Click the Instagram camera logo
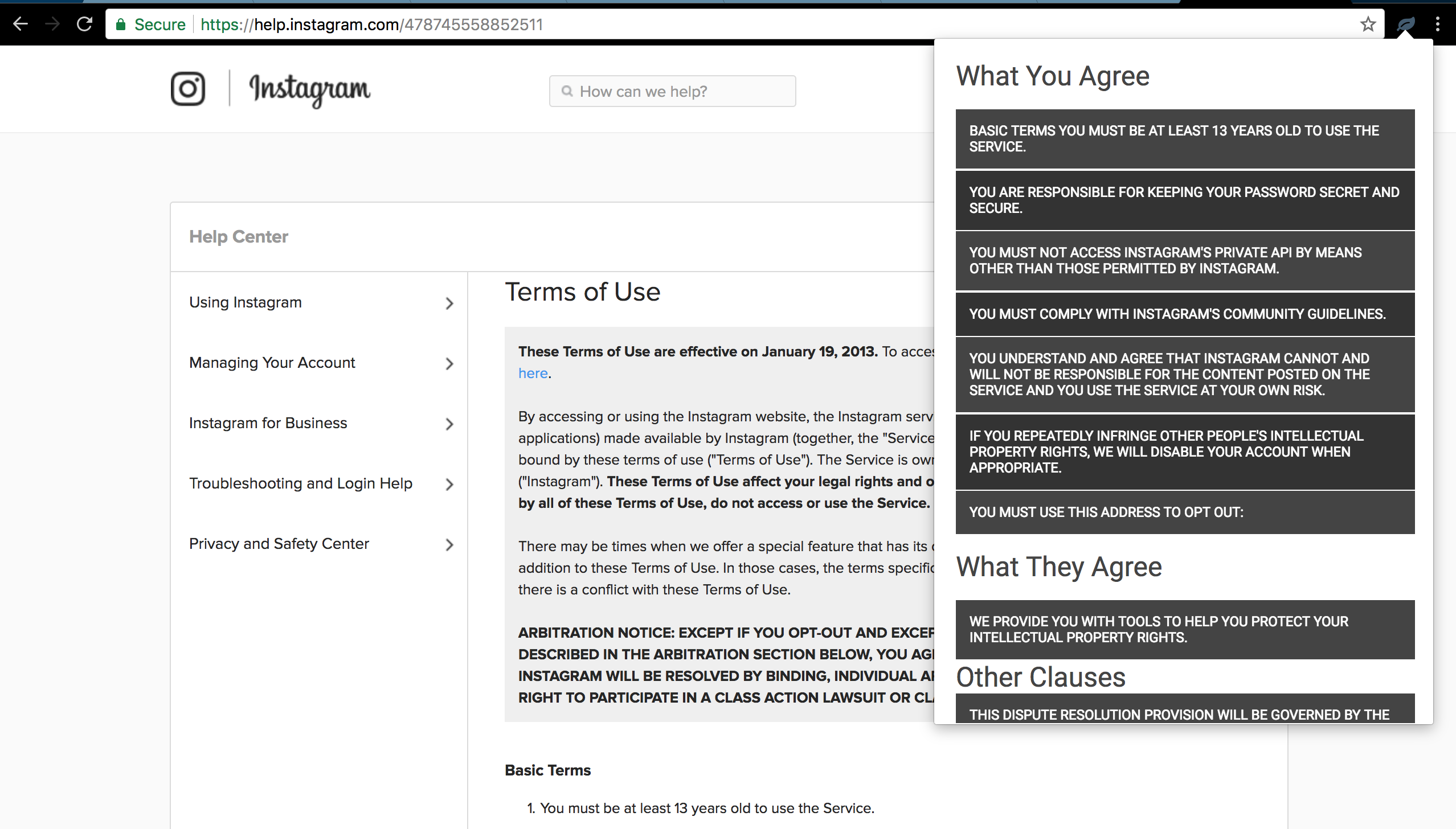 (188, 89)
